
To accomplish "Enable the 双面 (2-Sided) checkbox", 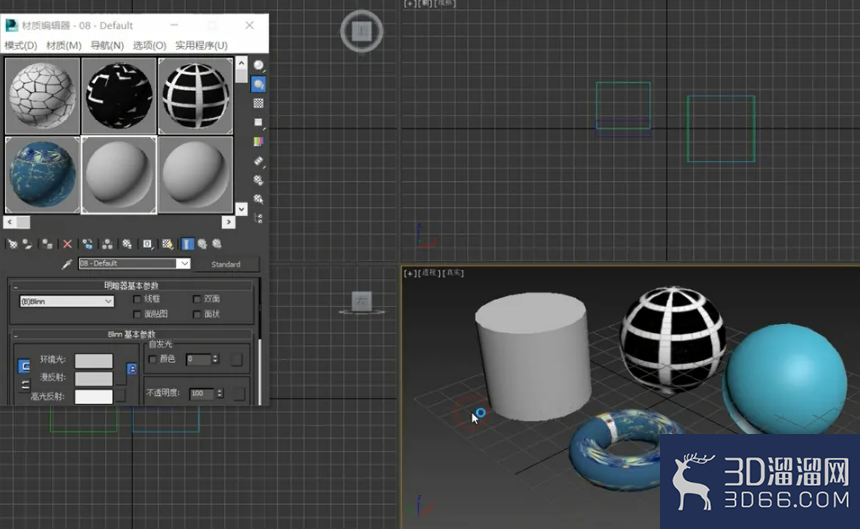I will [196, 299].
